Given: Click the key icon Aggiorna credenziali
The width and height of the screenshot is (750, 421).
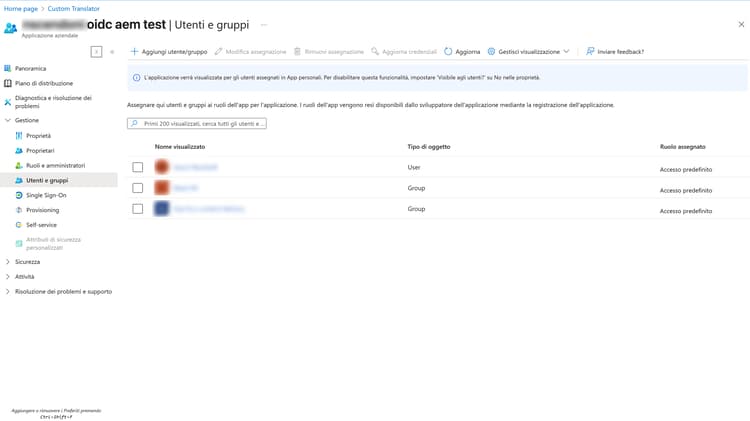Looking at the screenshot, I should (375, 51).
